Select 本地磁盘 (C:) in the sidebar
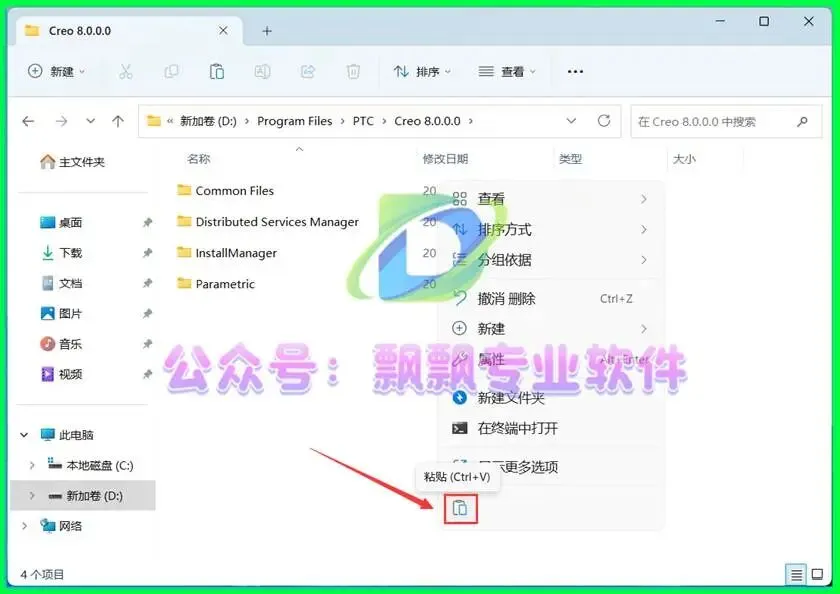Viewport: 840px width, 594px height. click(x=100, y=465)
